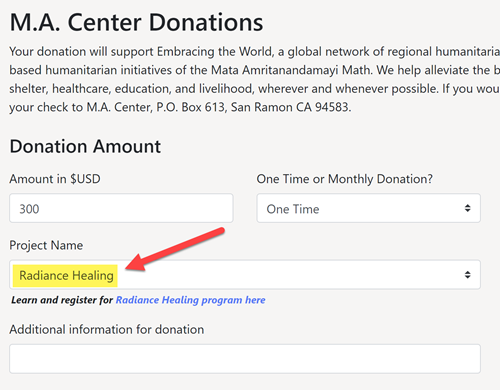Open the One Time or Monthly Donation dropdown
This screenshot has width=500, height=390.
[368, 208]
